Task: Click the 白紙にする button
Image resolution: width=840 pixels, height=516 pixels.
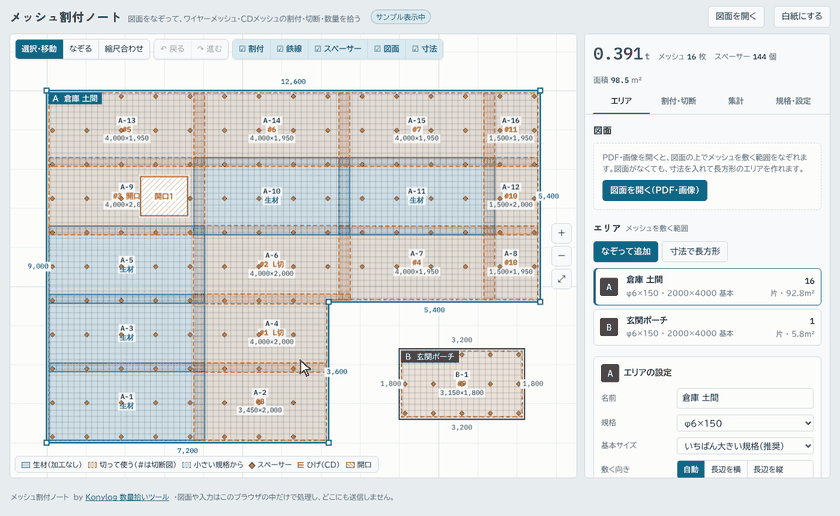Action: point(801,17)
